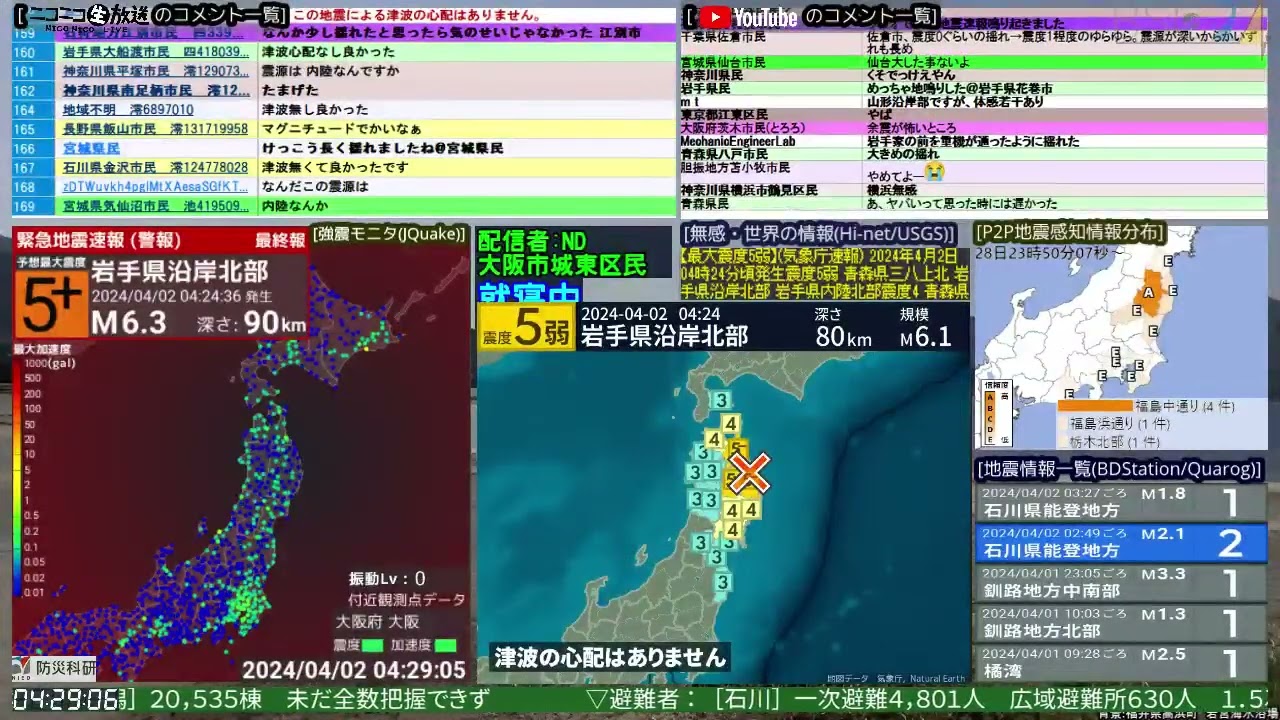This screenshot has height=720, width=1280.
Task: Click the orange 福島中通り legend swatch
Action: point(1093,406)
